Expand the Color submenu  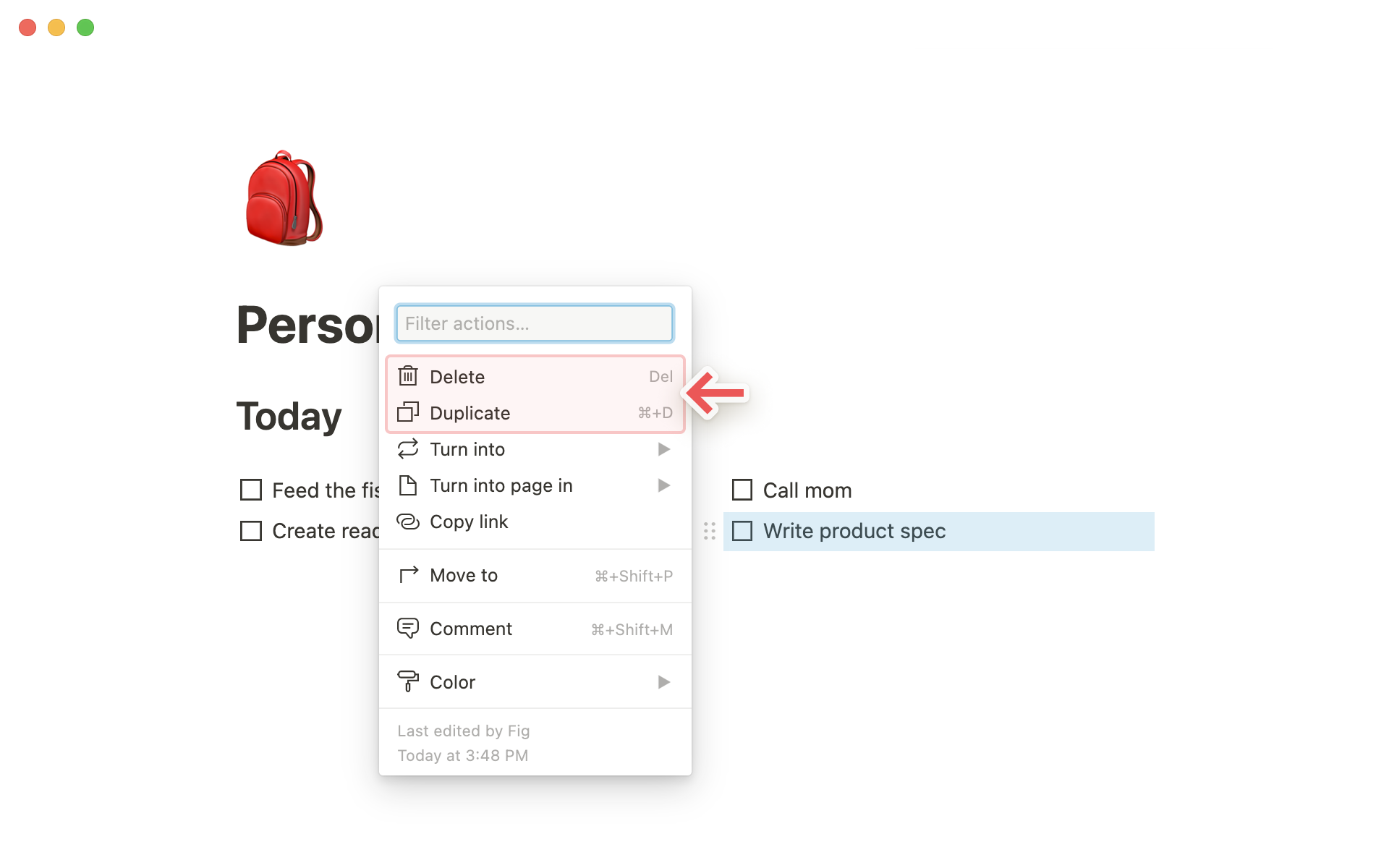click(662, 682)
